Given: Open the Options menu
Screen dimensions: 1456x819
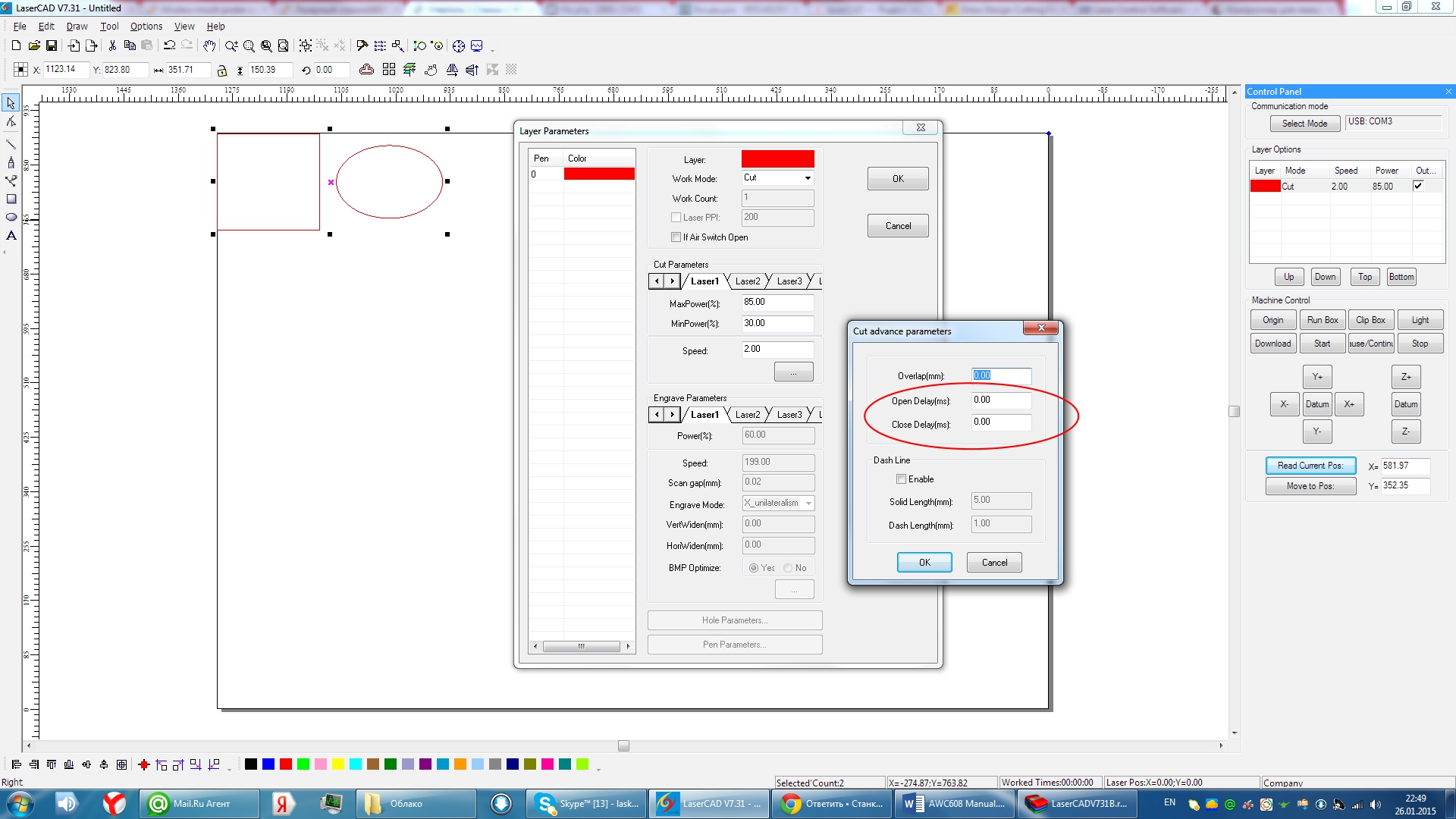Looking at the screenshot, I should click(146, 27).
